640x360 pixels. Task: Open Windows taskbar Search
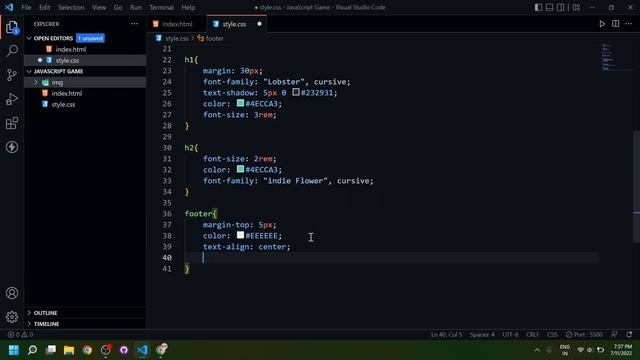click(32, 350)
